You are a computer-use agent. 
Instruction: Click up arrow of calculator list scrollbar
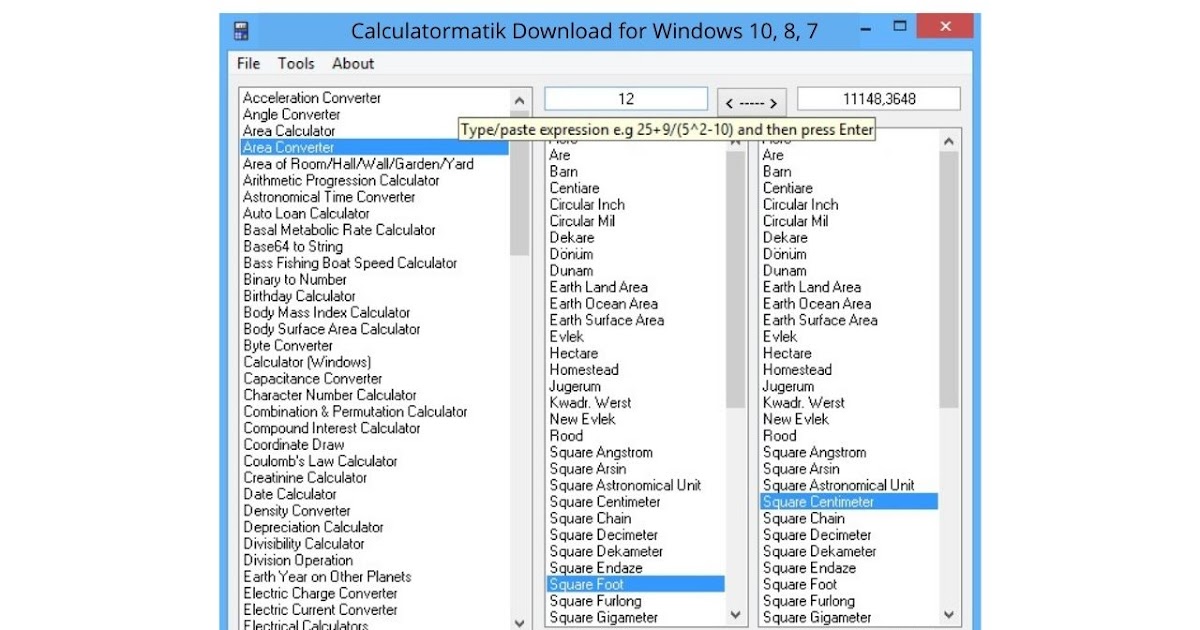click(x=519, y=101)
